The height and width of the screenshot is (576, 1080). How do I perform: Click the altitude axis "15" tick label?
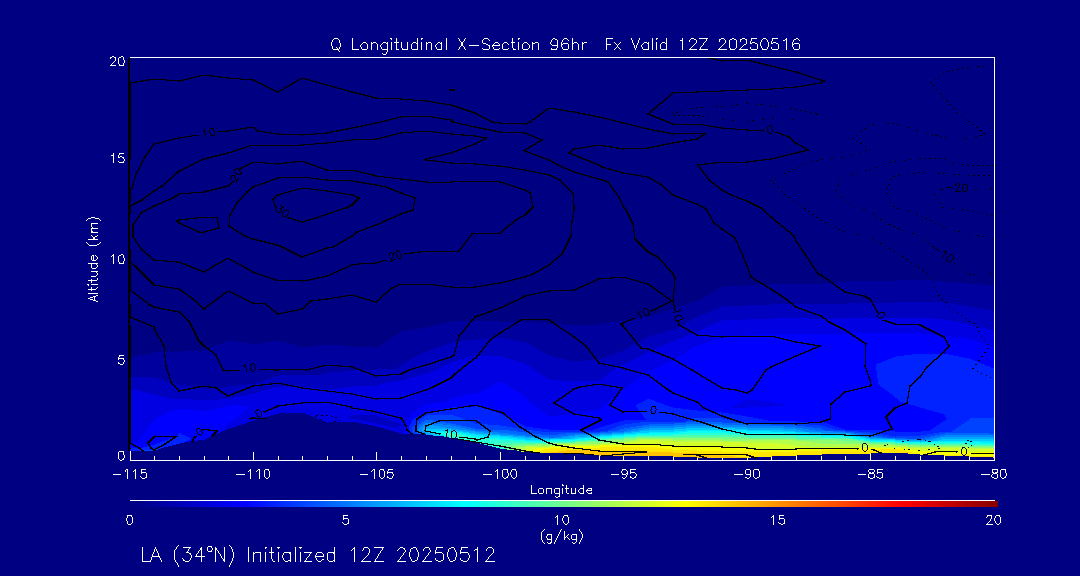coord(116,158)
